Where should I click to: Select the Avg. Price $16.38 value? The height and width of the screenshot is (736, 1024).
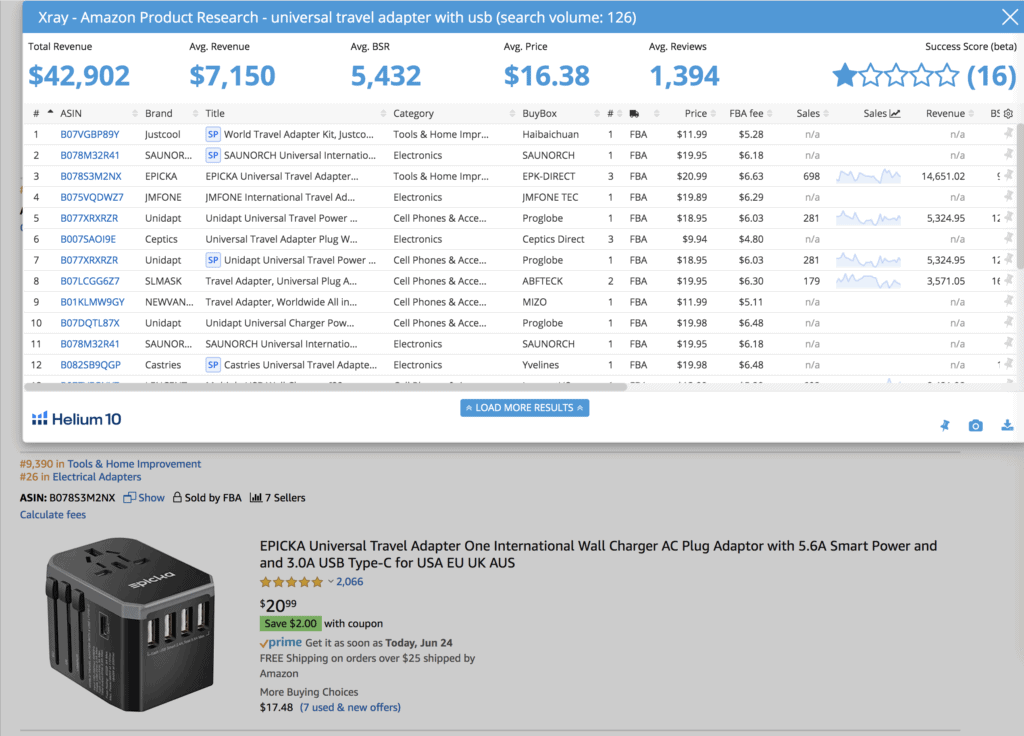[x=547, y=76]
